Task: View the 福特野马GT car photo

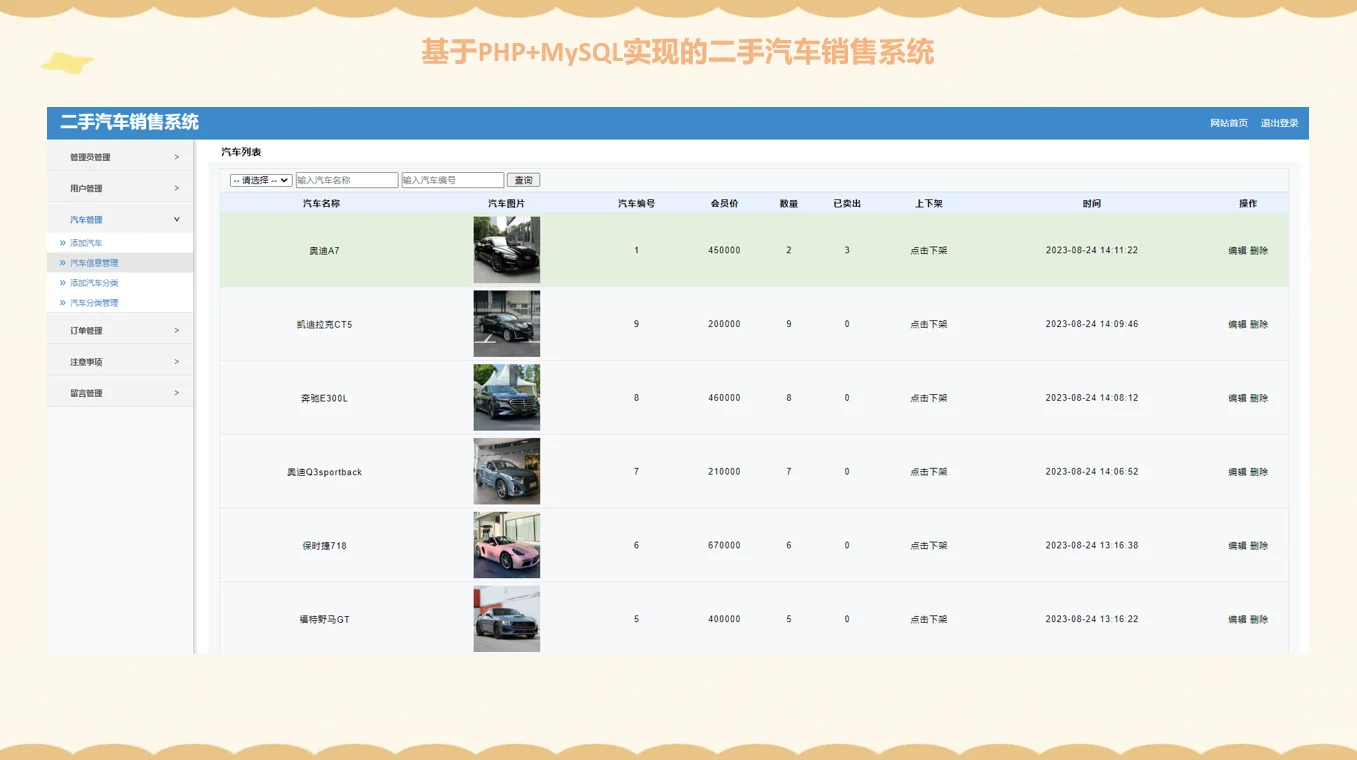Action: (x=506, y=618)
